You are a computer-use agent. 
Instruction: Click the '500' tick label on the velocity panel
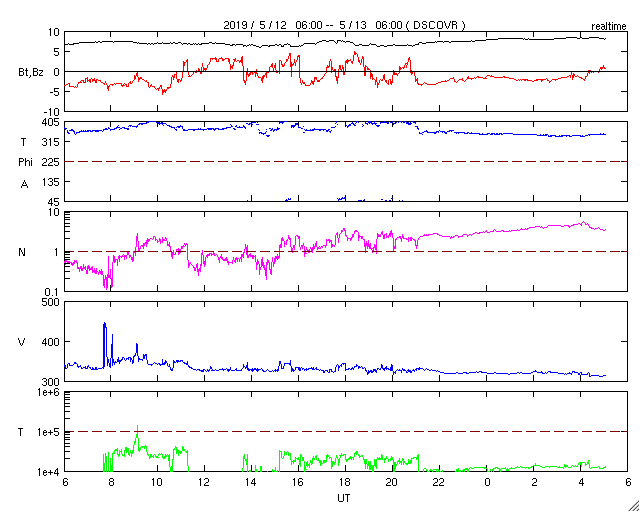[x=51, y=302]
